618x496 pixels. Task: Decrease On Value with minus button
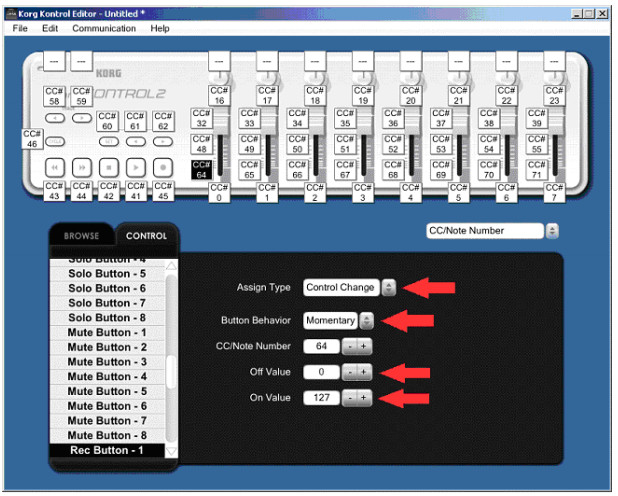[350, 398]
